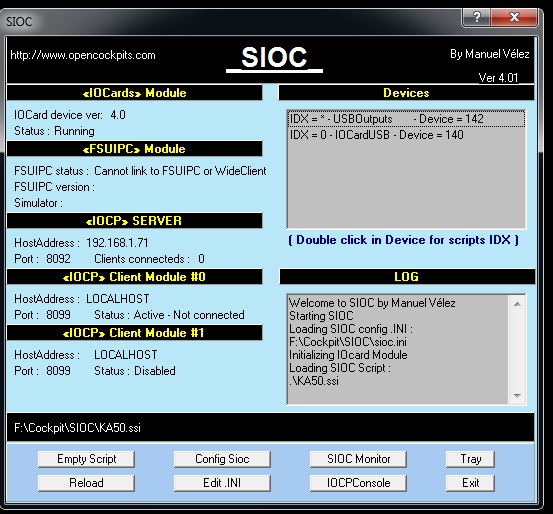Click the LOG panel header
Viewport: 553px width, 514px height.
pos(407,277)
